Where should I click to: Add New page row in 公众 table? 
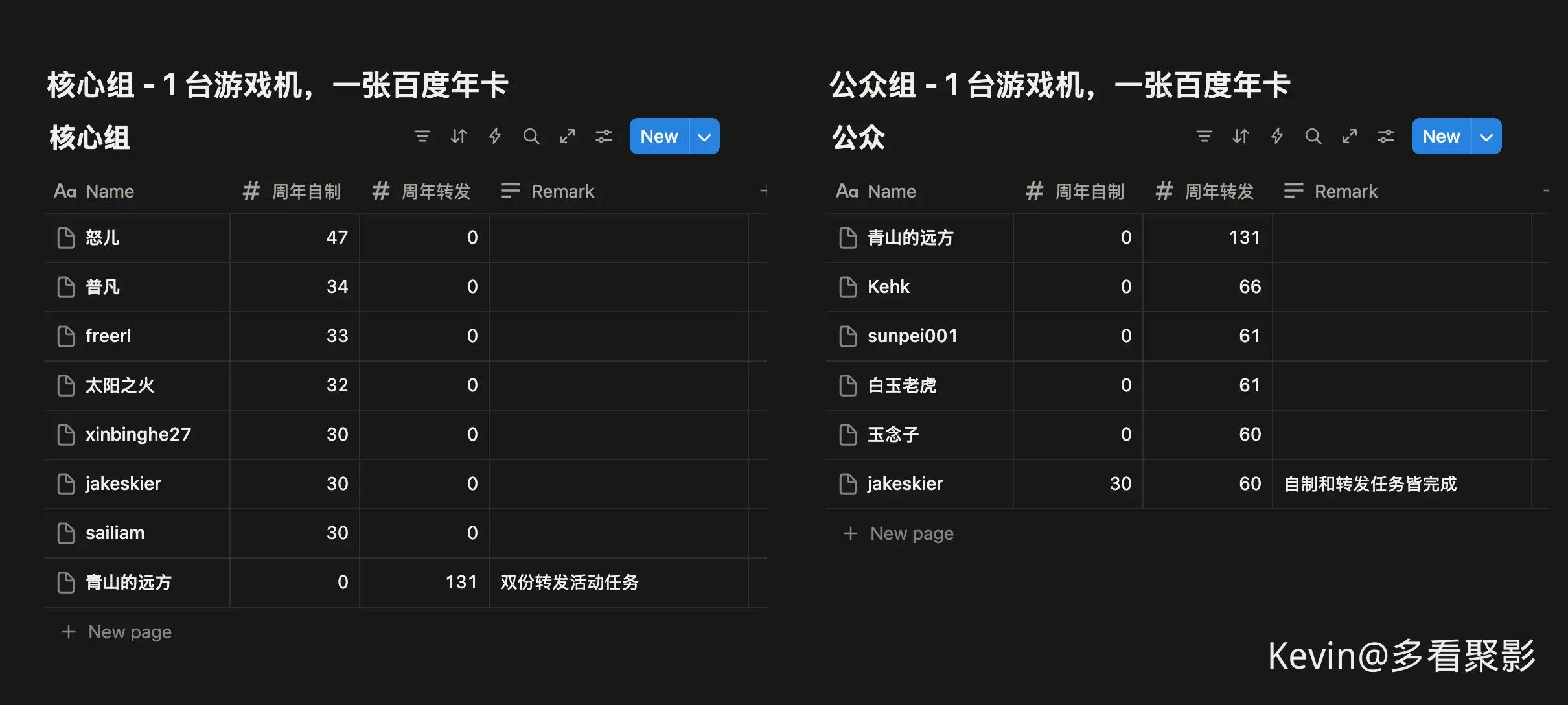(911, 533)
